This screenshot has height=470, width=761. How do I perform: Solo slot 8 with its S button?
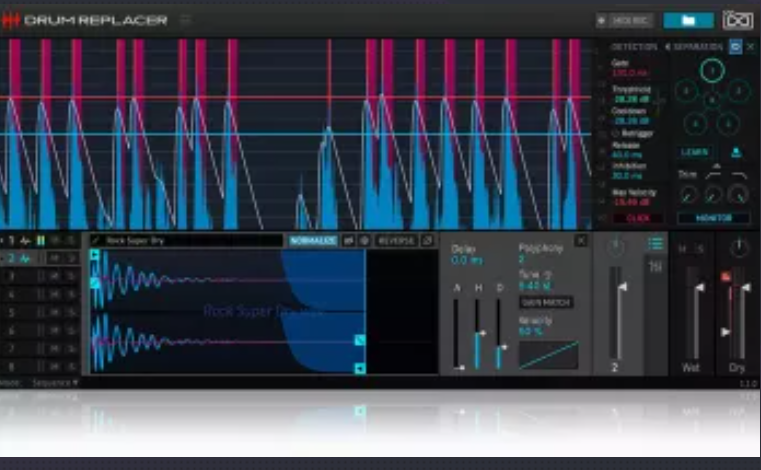pyautogui.click(x=70, y=366)
